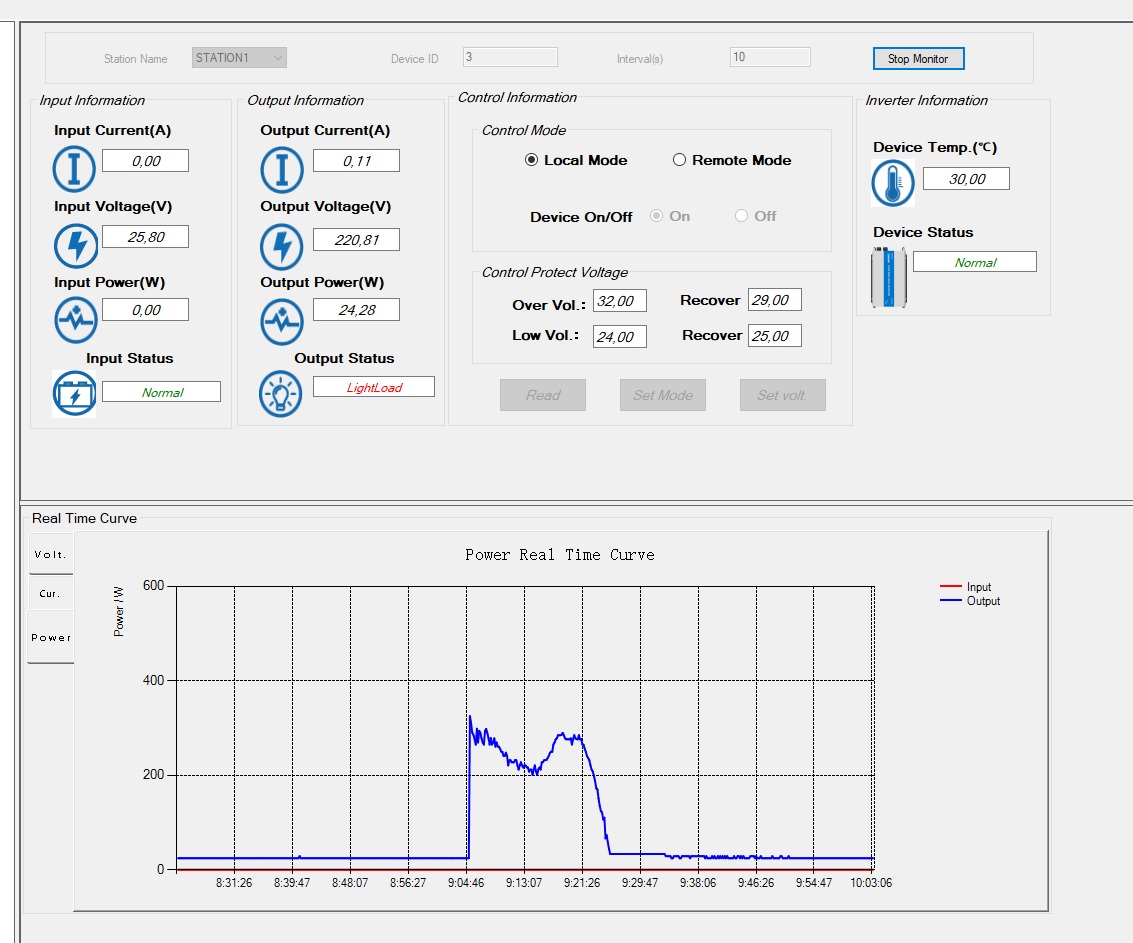Click the Output Voltage lightning bolt icon
The width and height of the screenshot is (1133, 943).
281,245
